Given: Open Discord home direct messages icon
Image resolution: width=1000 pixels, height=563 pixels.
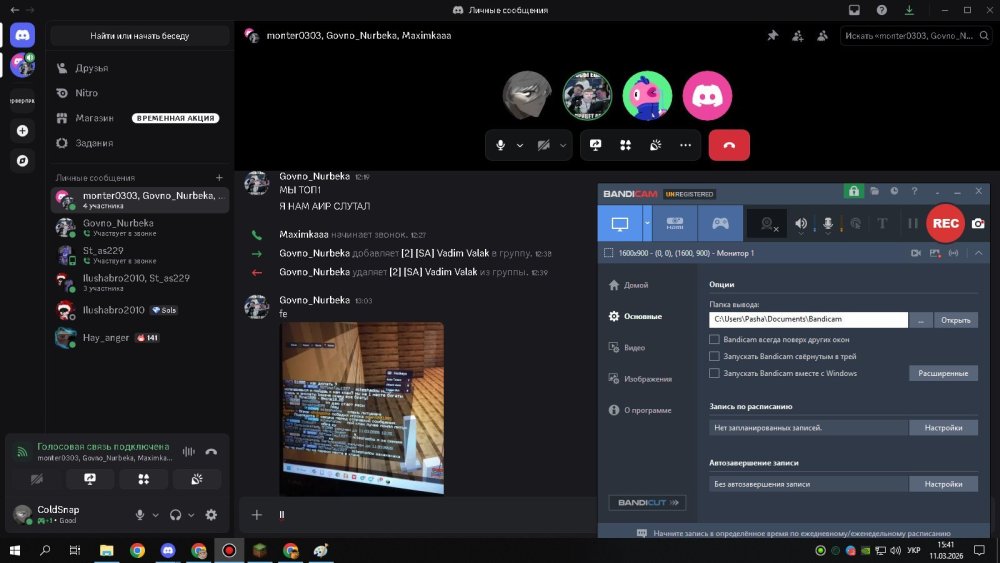Looking at the screenshot, I should (22, 35).
